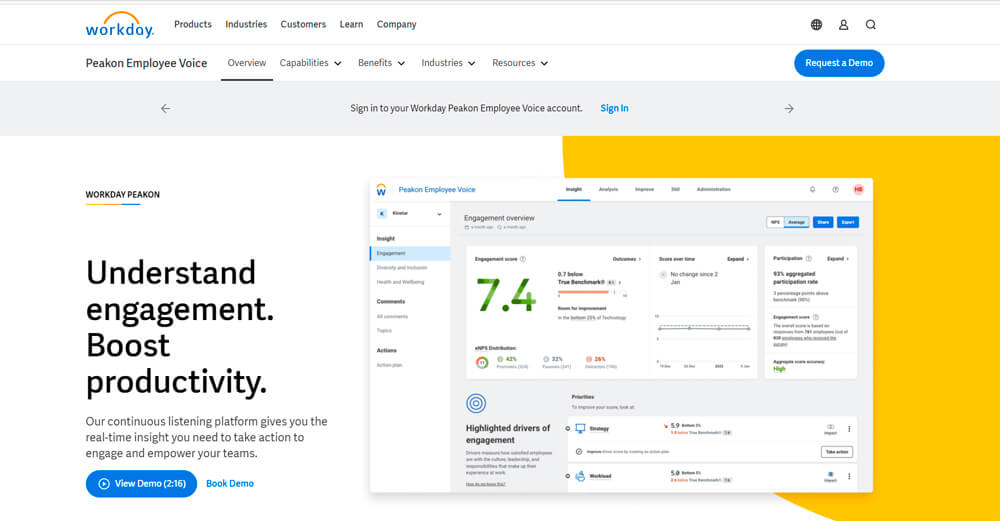Image resolution: width=1000 pixels, height=521 pixels.
Task: Click the Workload driver icon
Action: click(580, 476)
